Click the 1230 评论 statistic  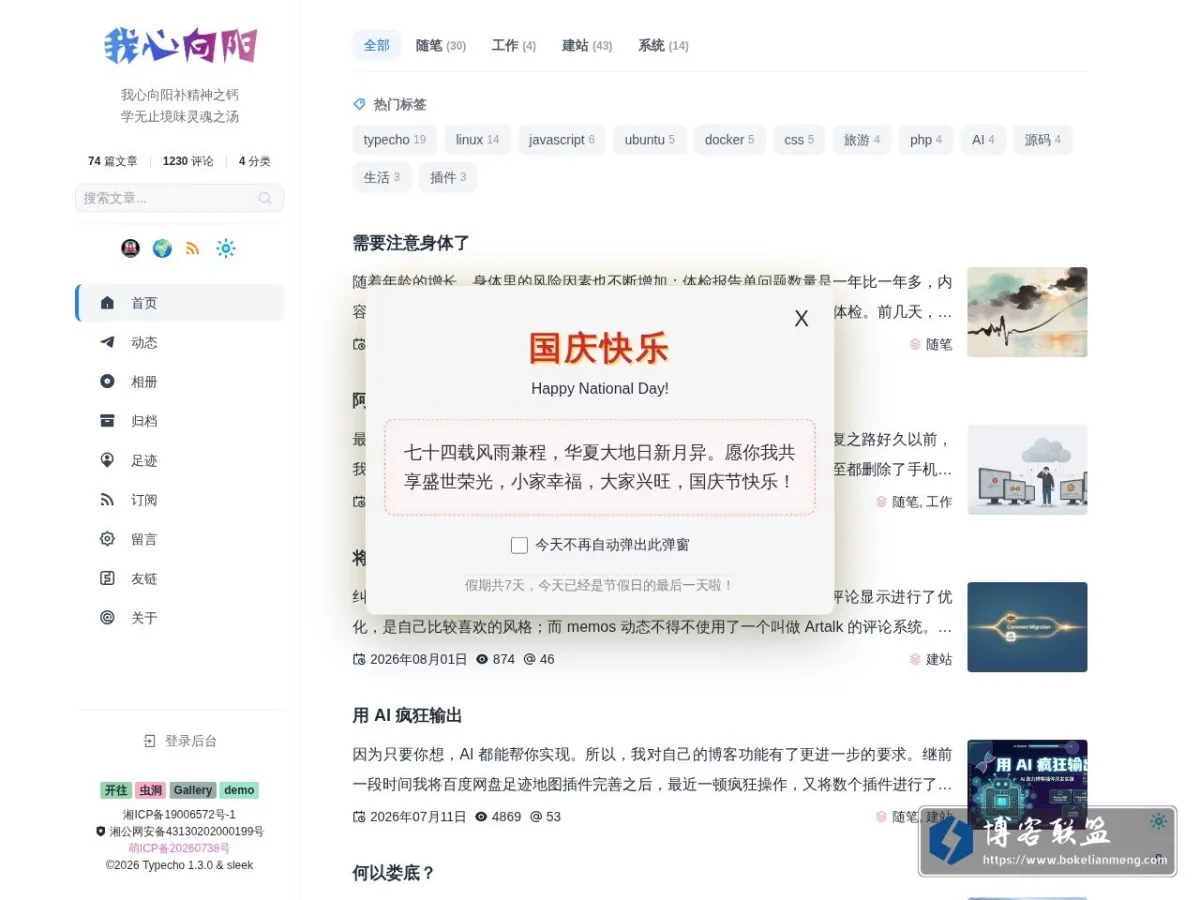click(188, 161)
